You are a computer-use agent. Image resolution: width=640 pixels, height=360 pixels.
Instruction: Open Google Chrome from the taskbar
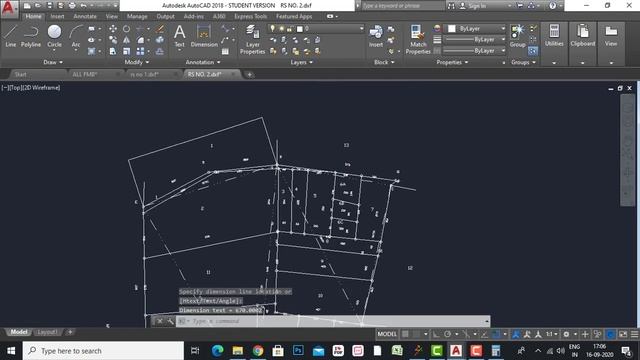pyautogui.click(x=258, y=351)
